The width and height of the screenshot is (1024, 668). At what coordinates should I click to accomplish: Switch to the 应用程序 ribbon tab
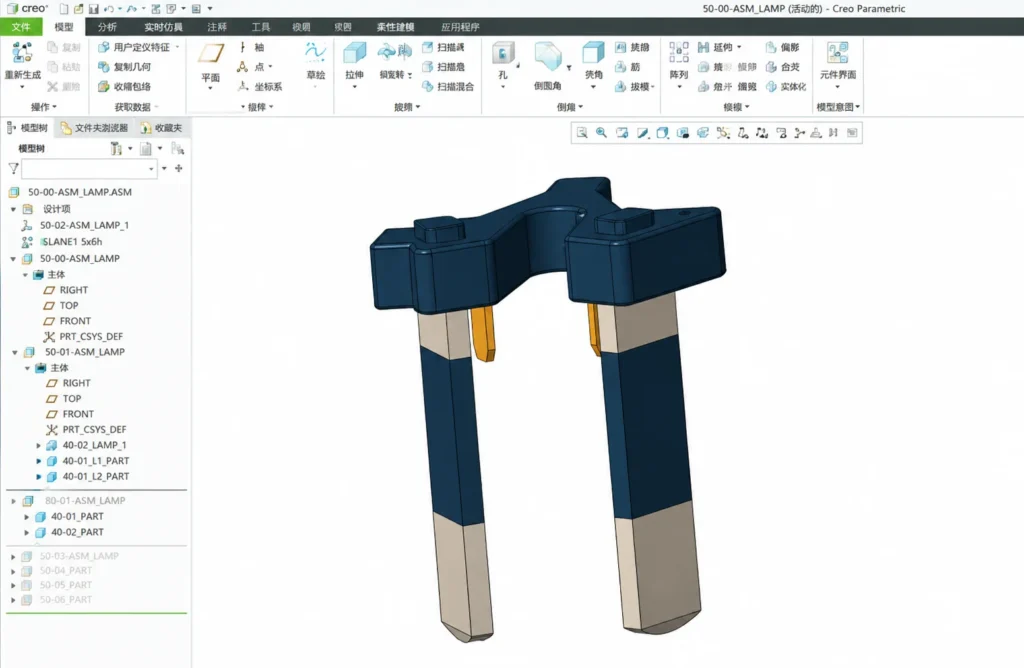tap(460, 27)
